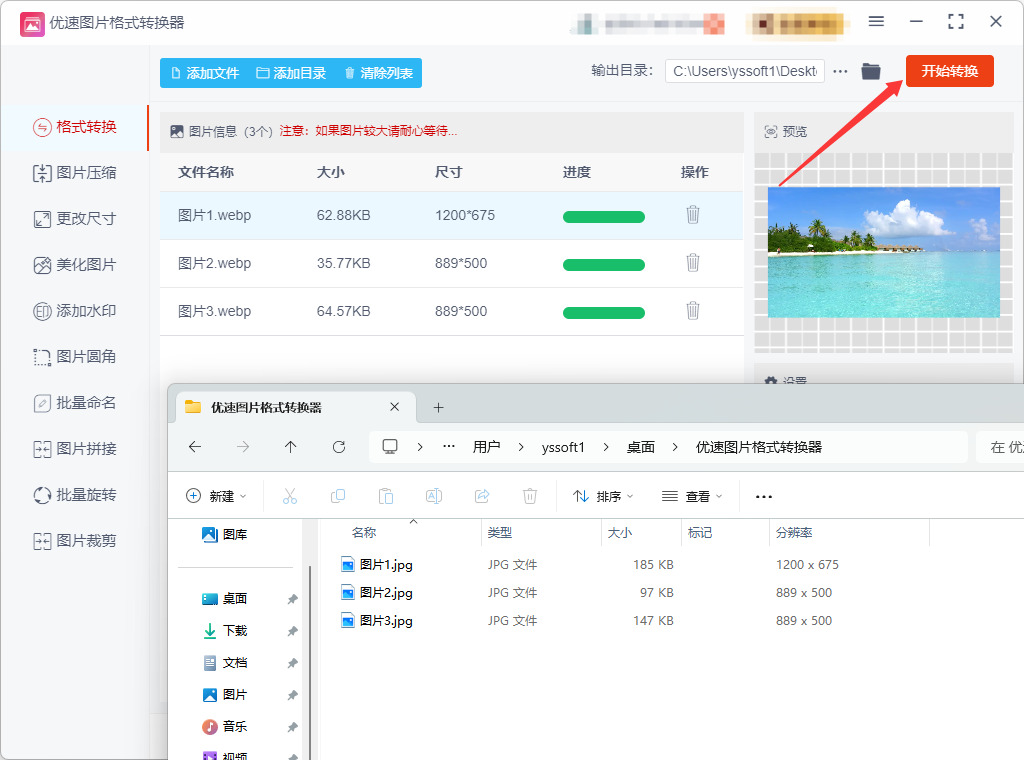This screenshot has height=760, width=1024.
Task: Open the 新建 dropdown in Explorer
Action: tap(216, 496)
